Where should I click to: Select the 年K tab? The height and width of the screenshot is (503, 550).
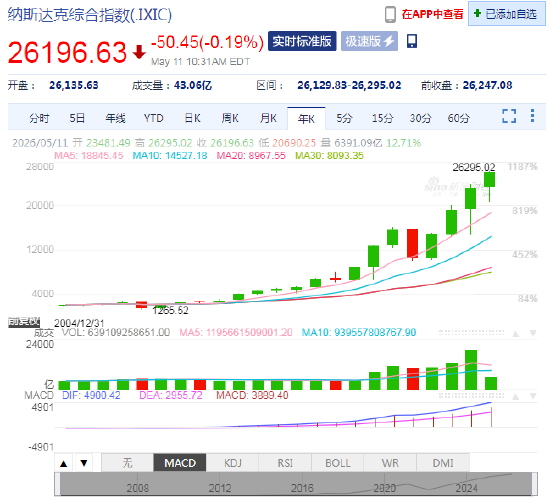click(306, 119)
